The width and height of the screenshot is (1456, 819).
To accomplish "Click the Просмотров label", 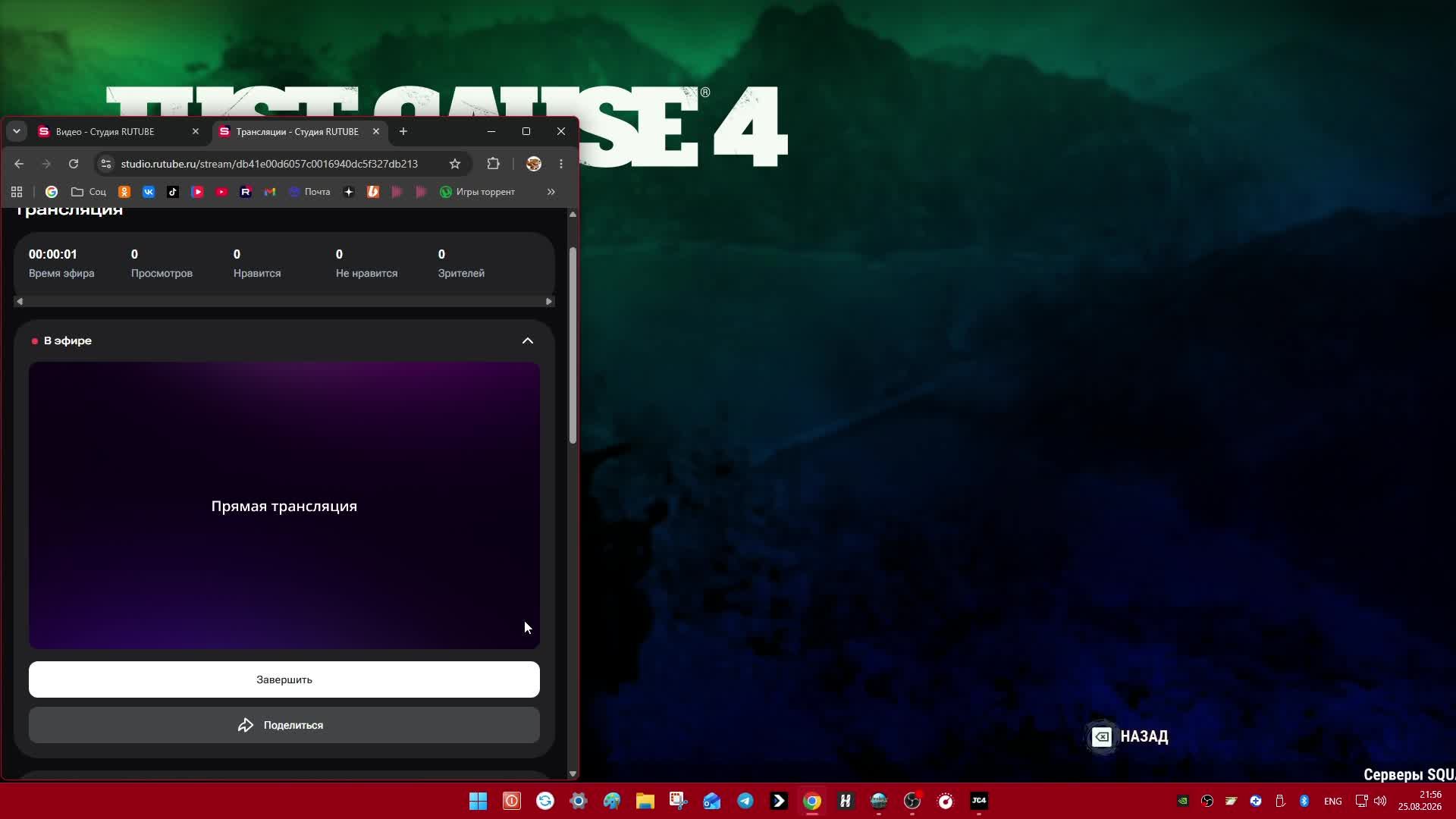I will (162, 273).
